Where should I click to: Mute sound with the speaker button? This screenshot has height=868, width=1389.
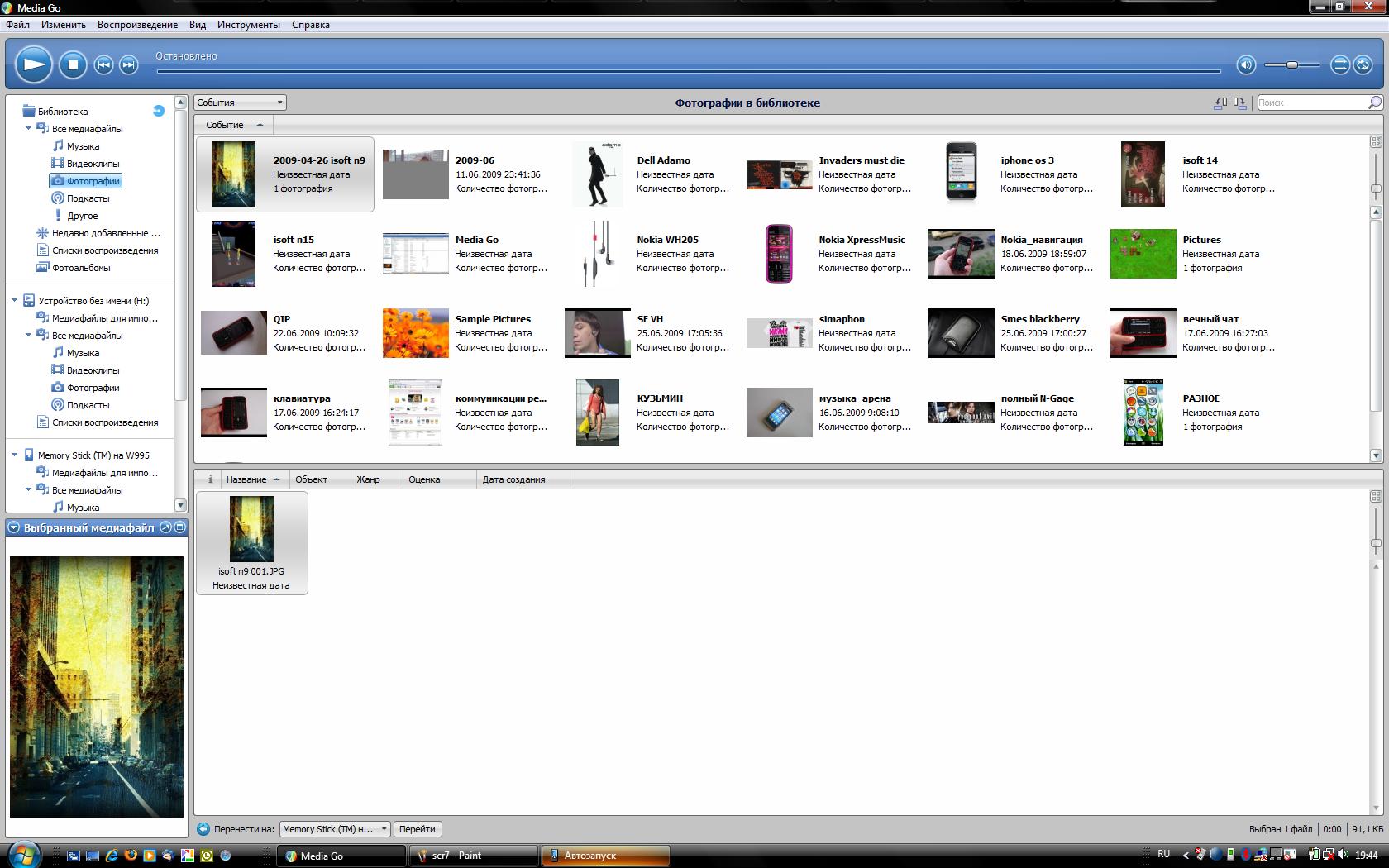1246,64
